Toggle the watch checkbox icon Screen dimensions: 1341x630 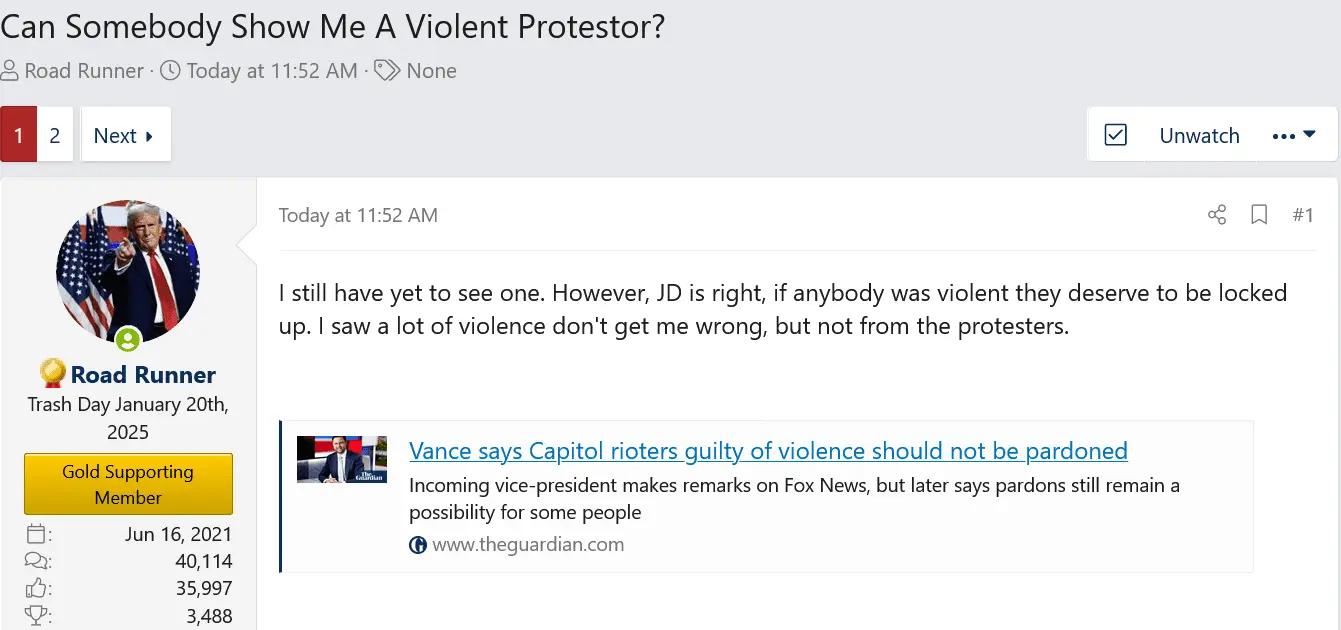click(1115, 135)
